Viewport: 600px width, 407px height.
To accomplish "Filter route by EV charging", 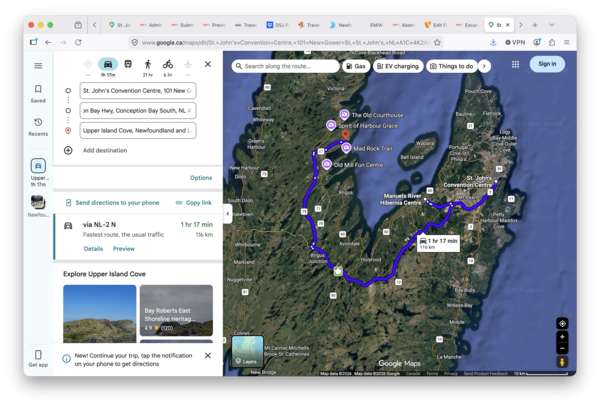I will tap(398, 66).
